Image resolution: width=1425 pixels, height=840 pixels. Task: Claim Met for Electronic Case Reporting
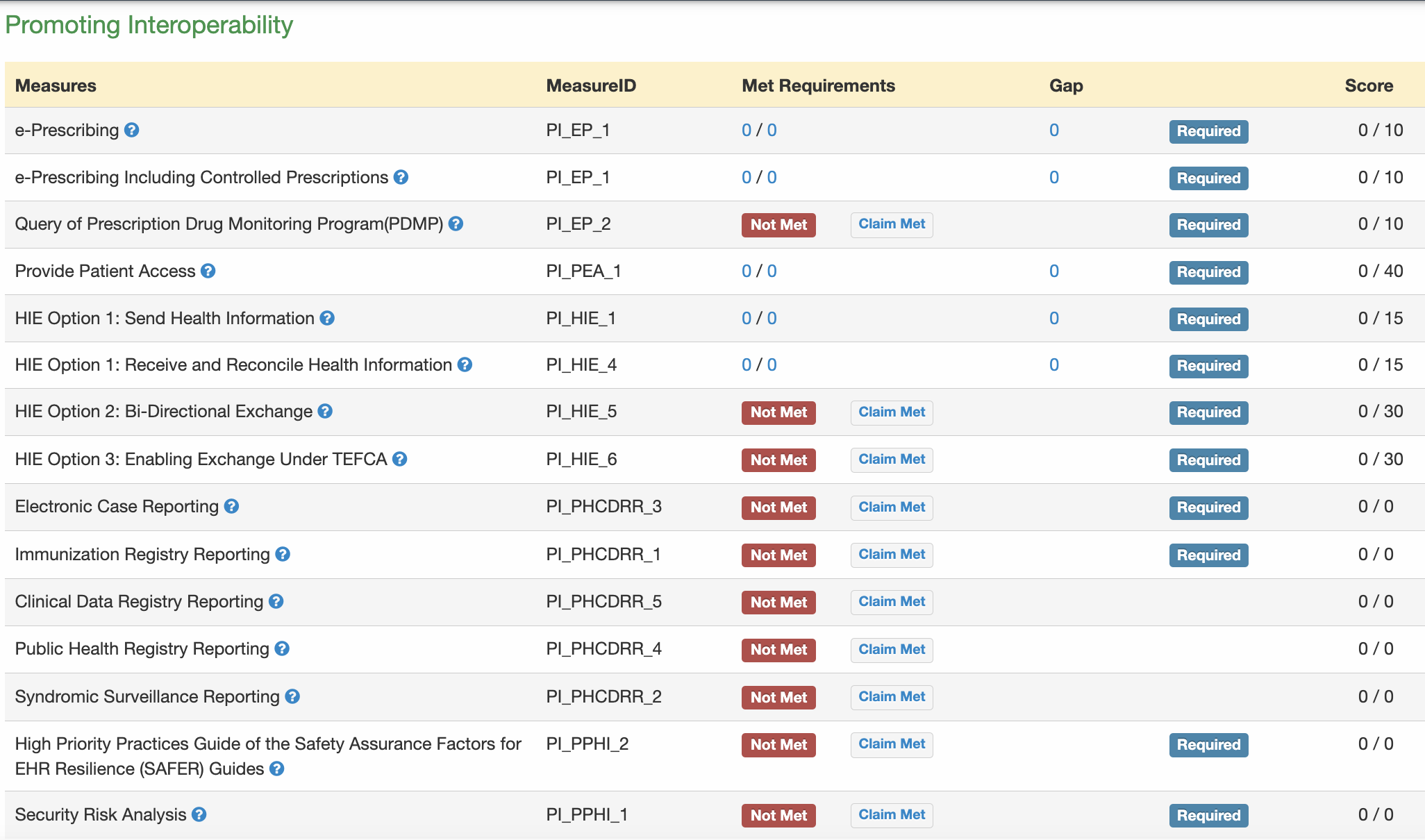892,507
